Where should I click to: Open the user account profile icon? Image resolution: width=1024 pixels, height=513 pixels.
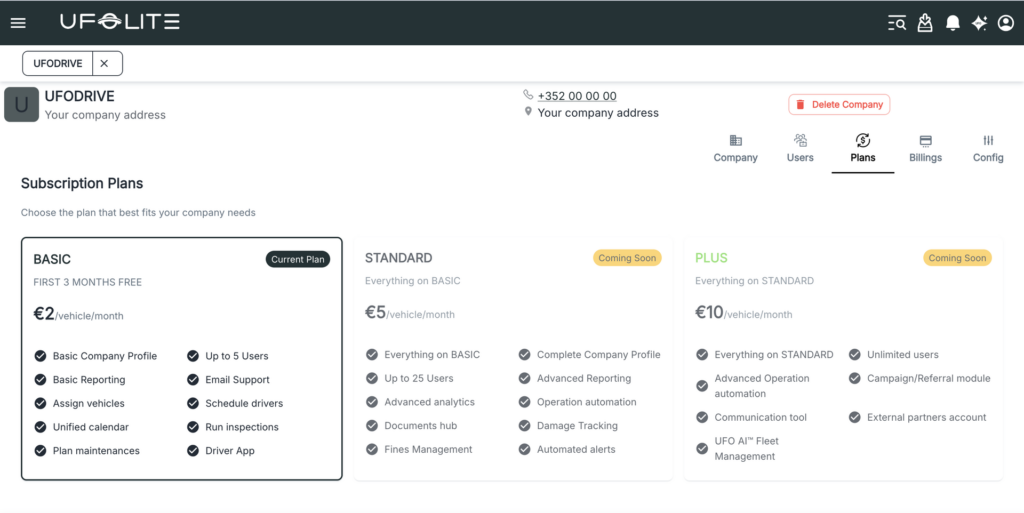tap(1006, 23)
